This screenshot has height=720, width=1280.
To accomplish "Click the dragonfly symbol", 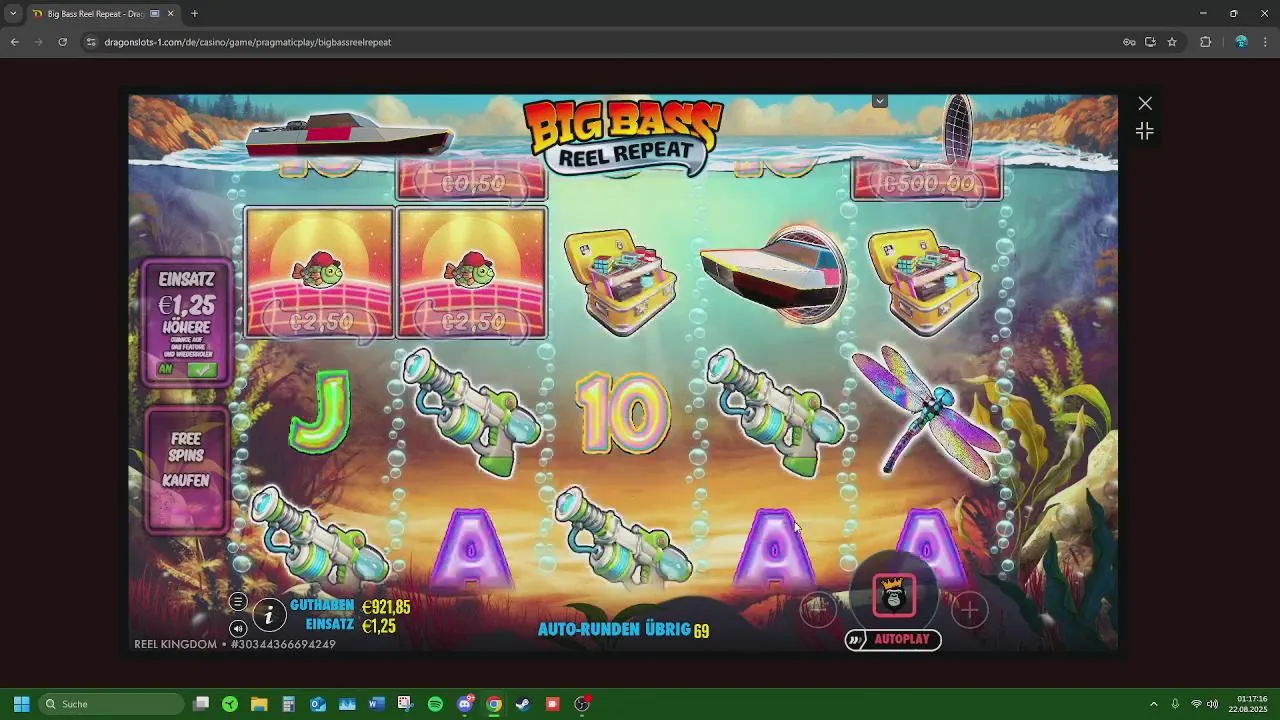I will click(926, 411).
